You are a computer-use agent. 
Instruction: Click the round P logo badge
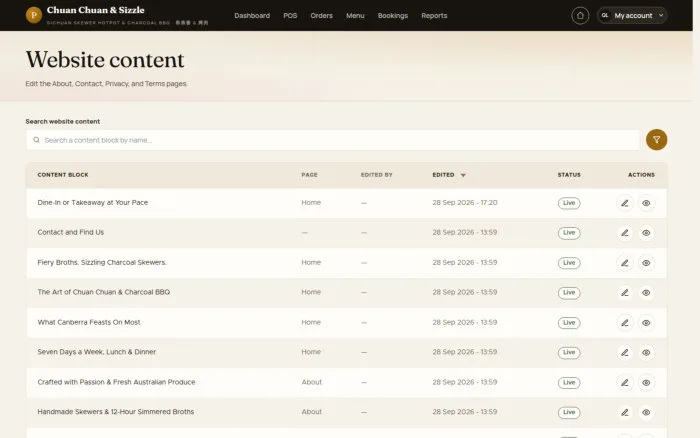click(x=34, y=15)
